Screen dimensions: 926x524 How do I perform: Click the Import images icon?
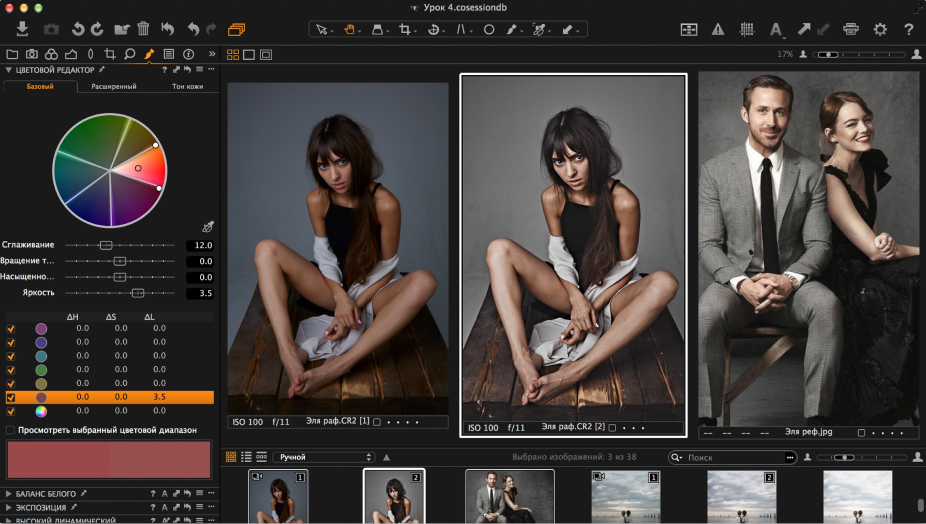point(22,29)
